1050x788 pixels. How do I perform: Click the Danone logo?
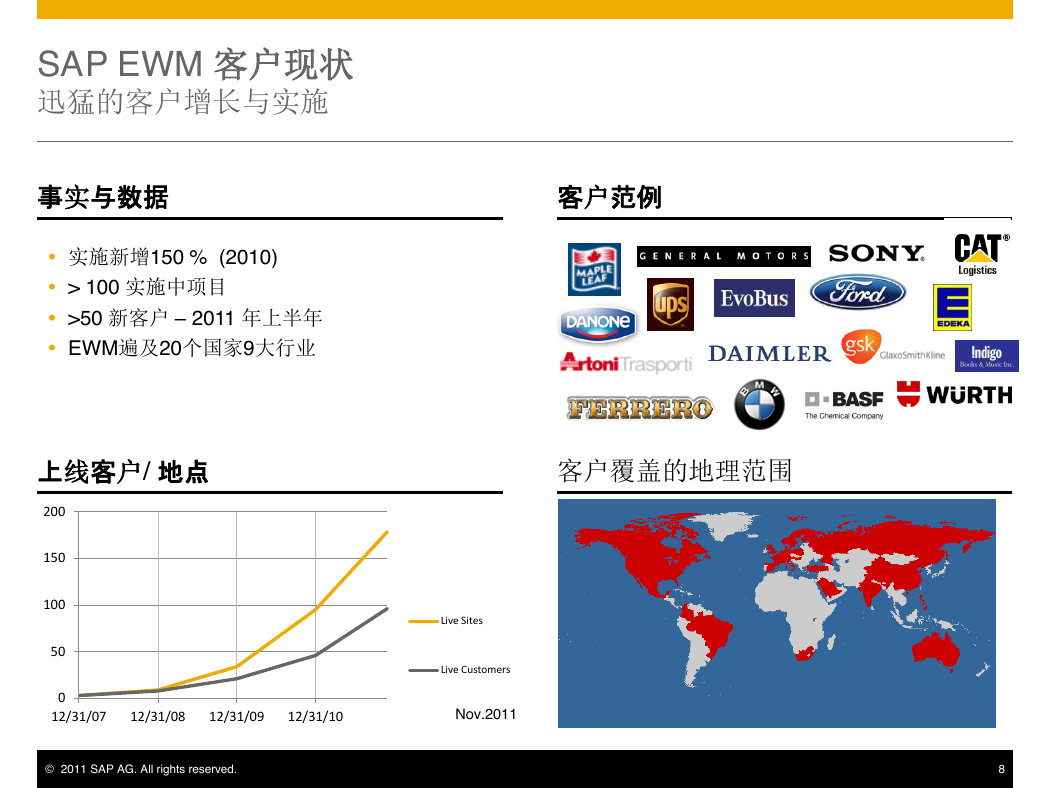[598, 323]
